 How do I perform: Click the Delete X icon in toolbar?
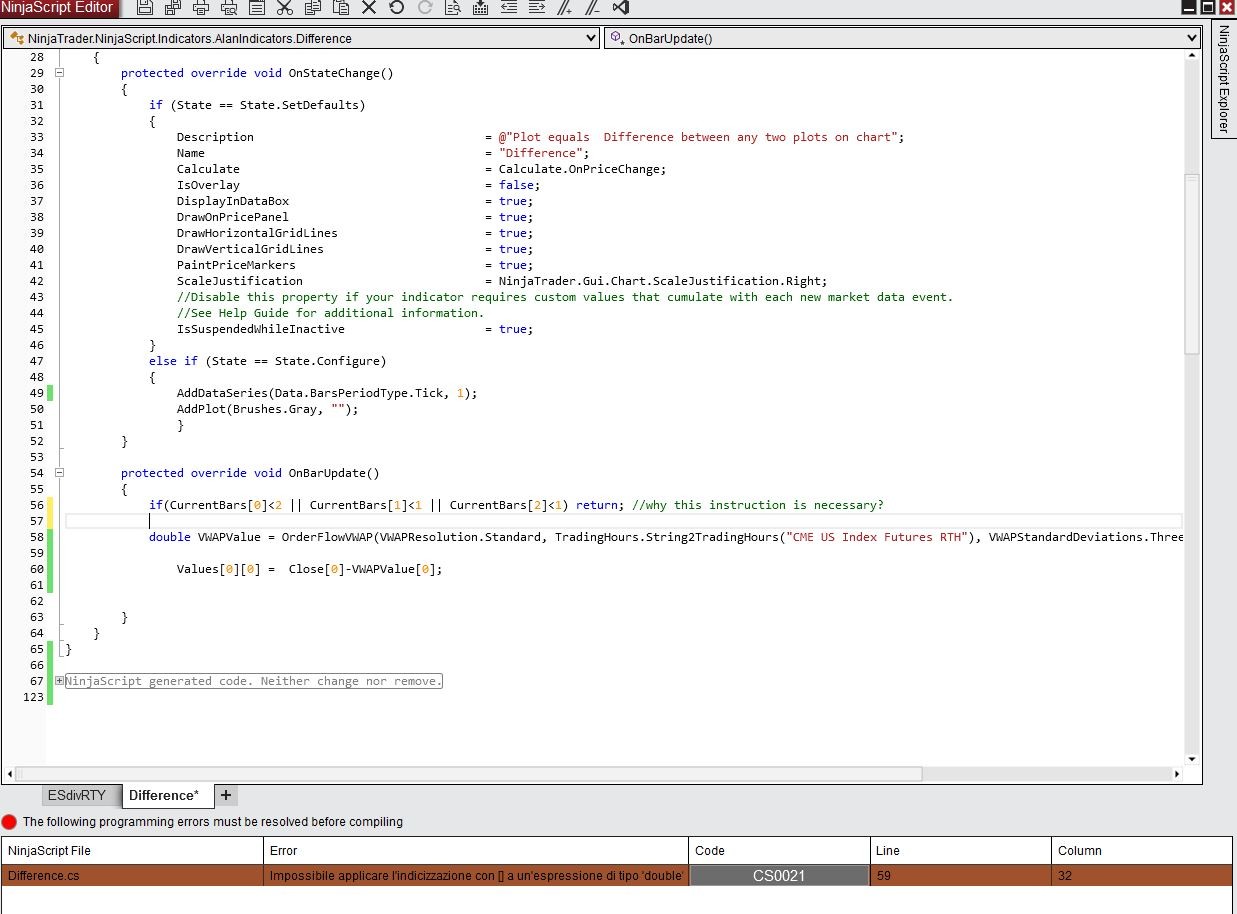point(369,8)
